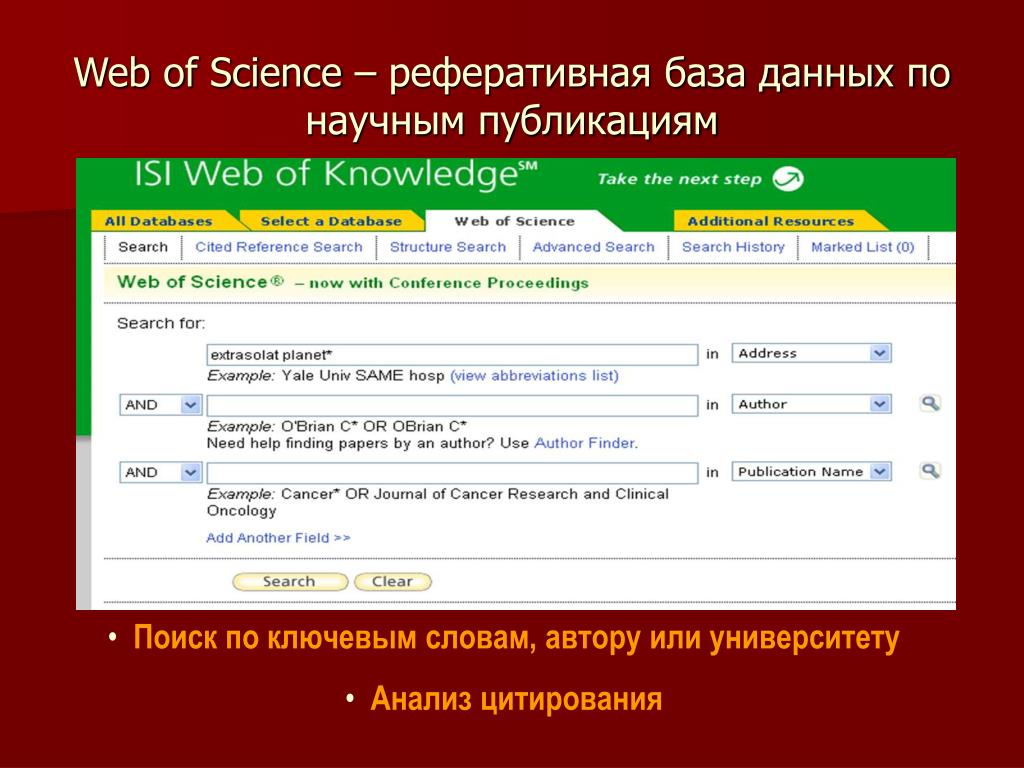Open the Publication Name field dropdown

[811, 472]
